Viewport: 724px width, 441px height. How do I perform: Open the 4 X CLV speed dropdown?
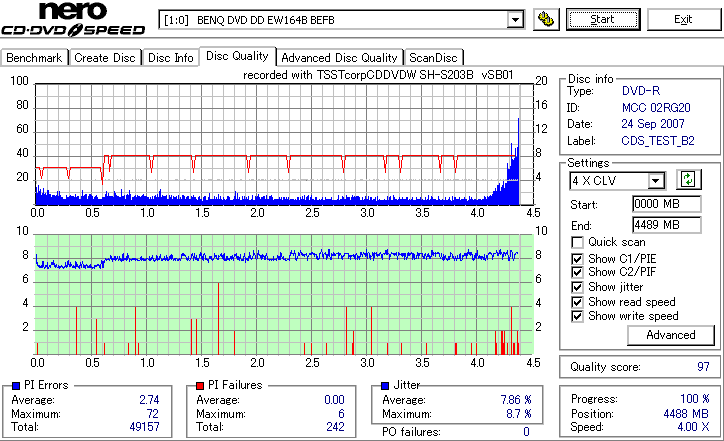[x=655, y=181]
